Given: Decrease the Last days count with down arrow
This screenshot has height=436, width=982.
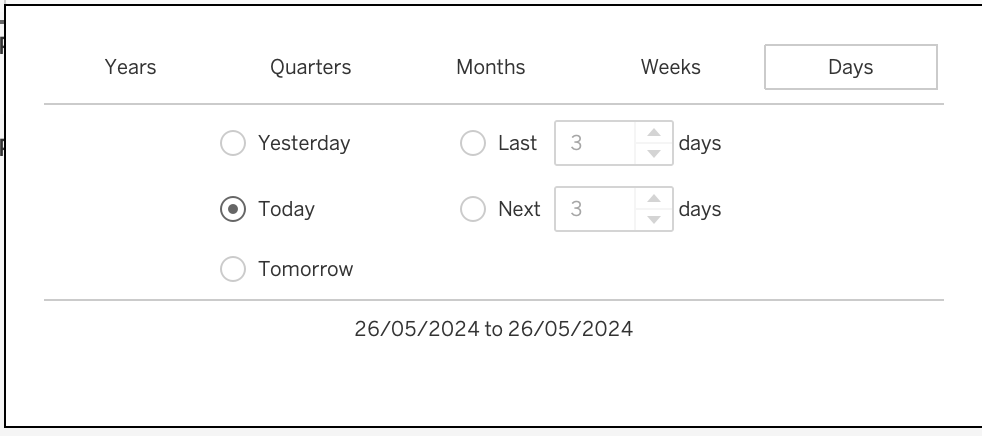Looking at the screenshot, I should click(x=654, y=154).
